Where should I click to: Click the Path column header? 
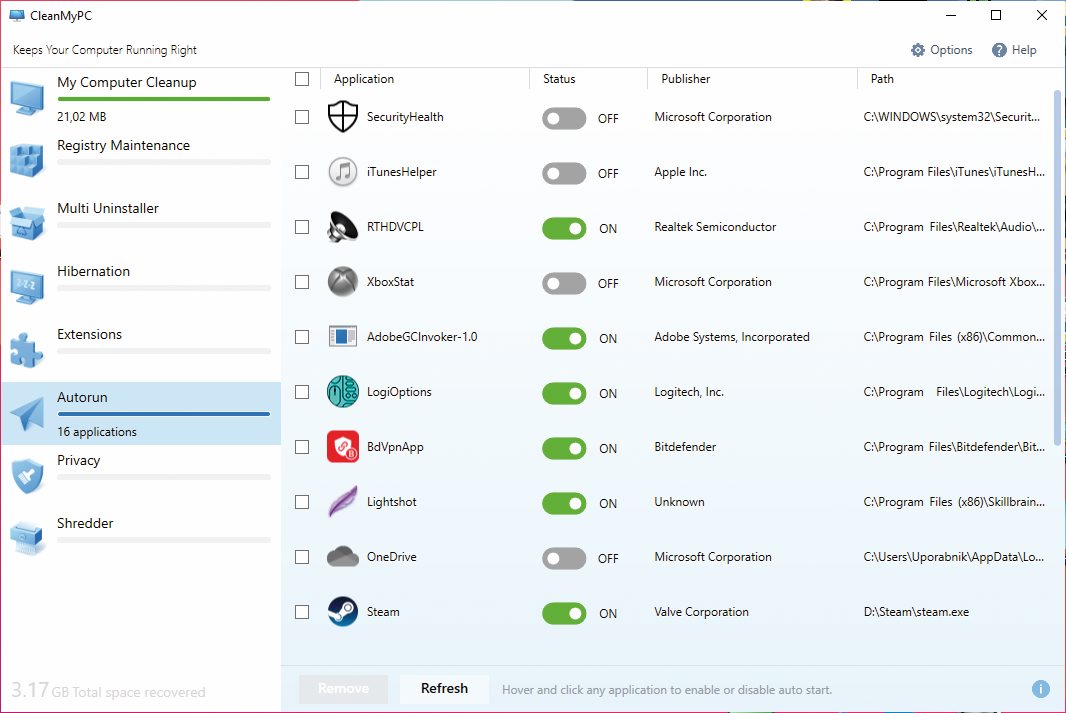(882, 79)
